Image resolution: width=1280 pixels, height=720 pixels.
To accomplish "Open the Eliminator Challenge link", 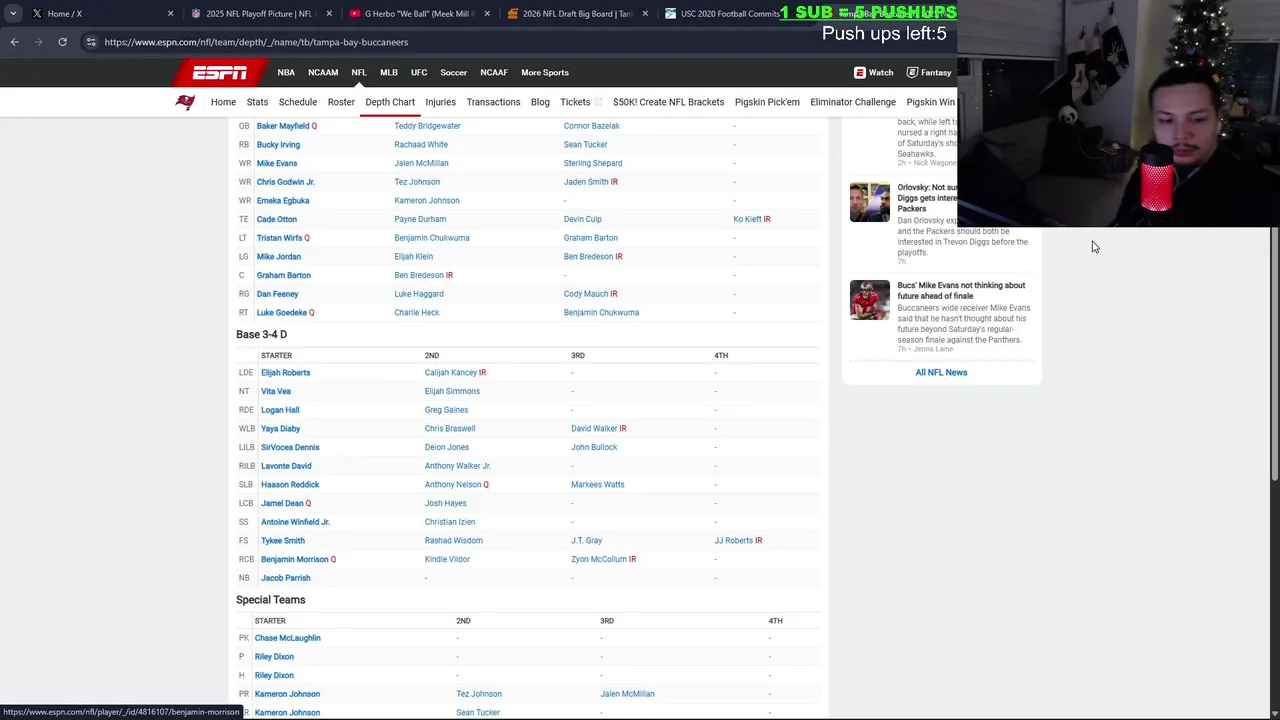I will pyautogui.click(x=853, y=102).
